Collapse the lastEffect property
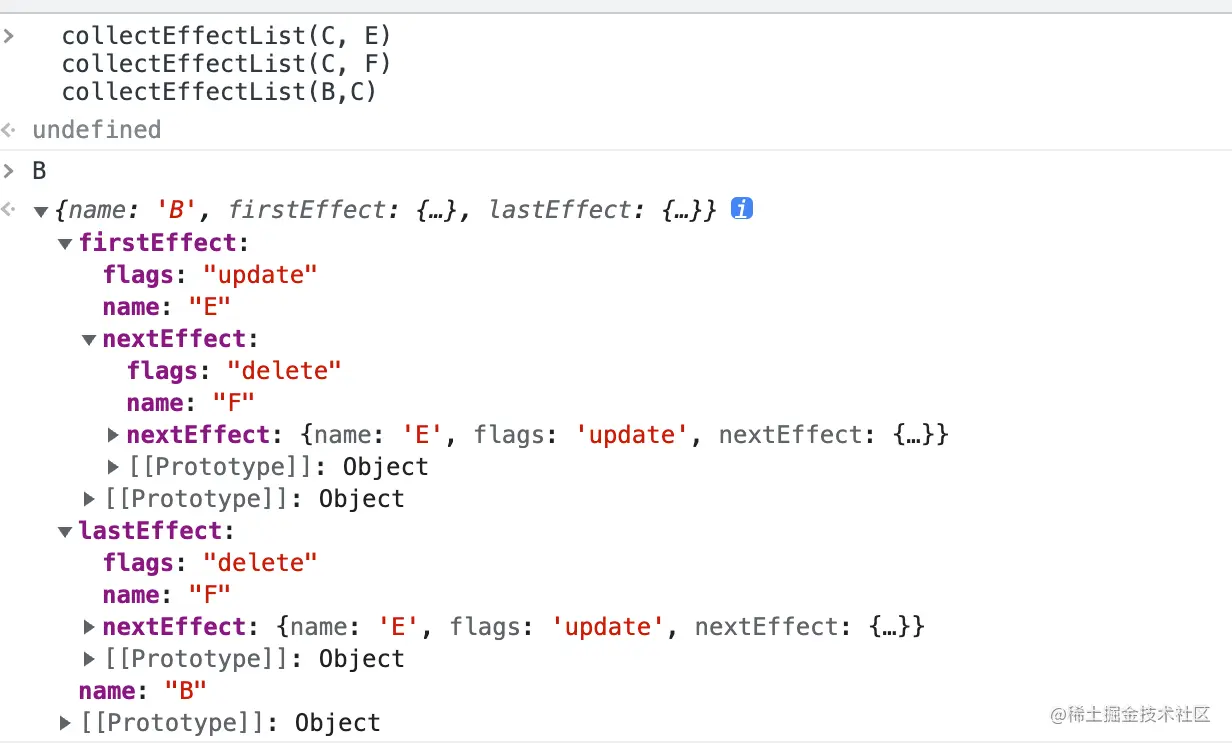Viewport: 1232px width, 746px height. [65, 531]
